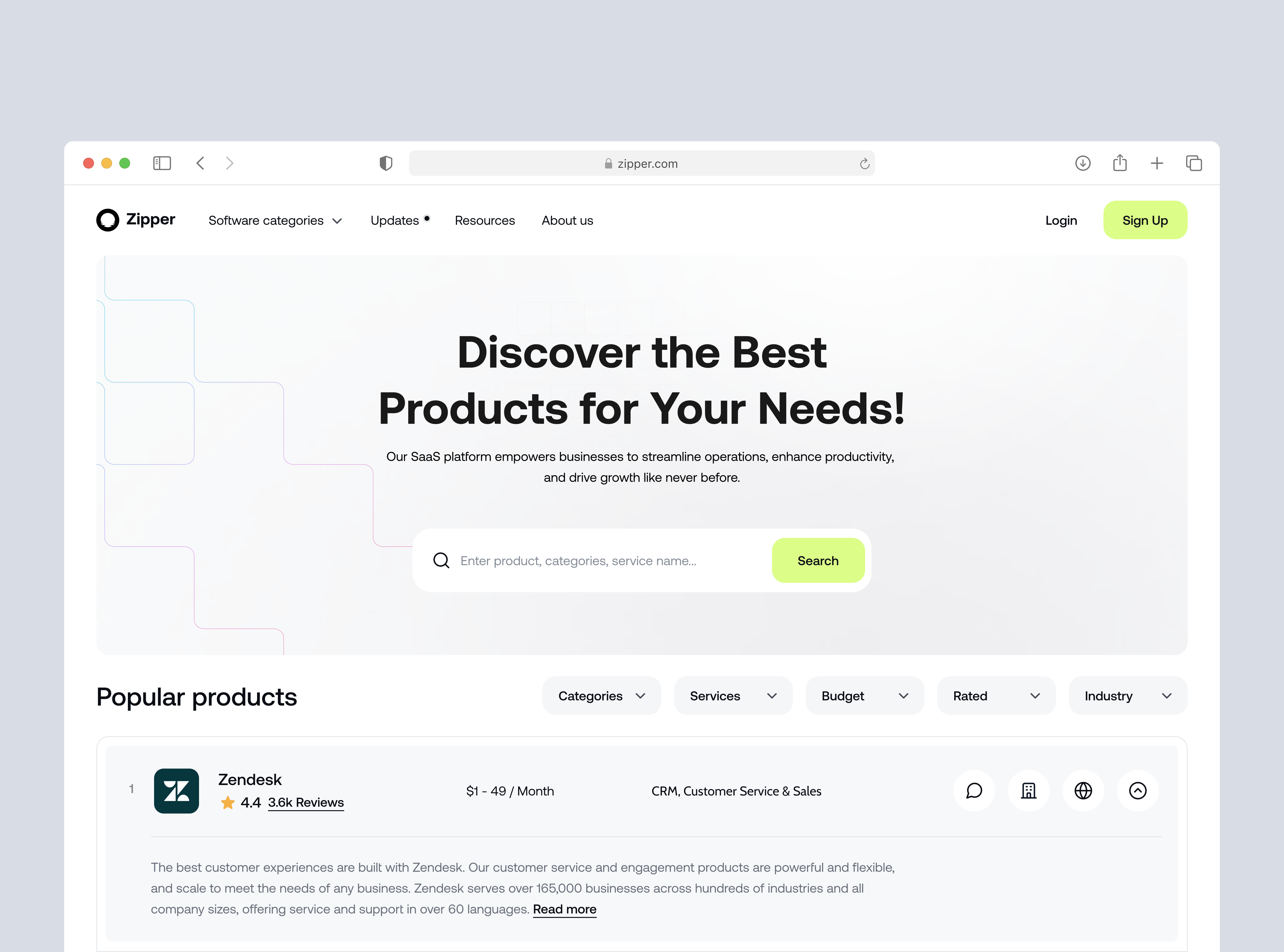Open the Budget filter dropdown
Screen dimensions: 1284x952
pos(864,696)
